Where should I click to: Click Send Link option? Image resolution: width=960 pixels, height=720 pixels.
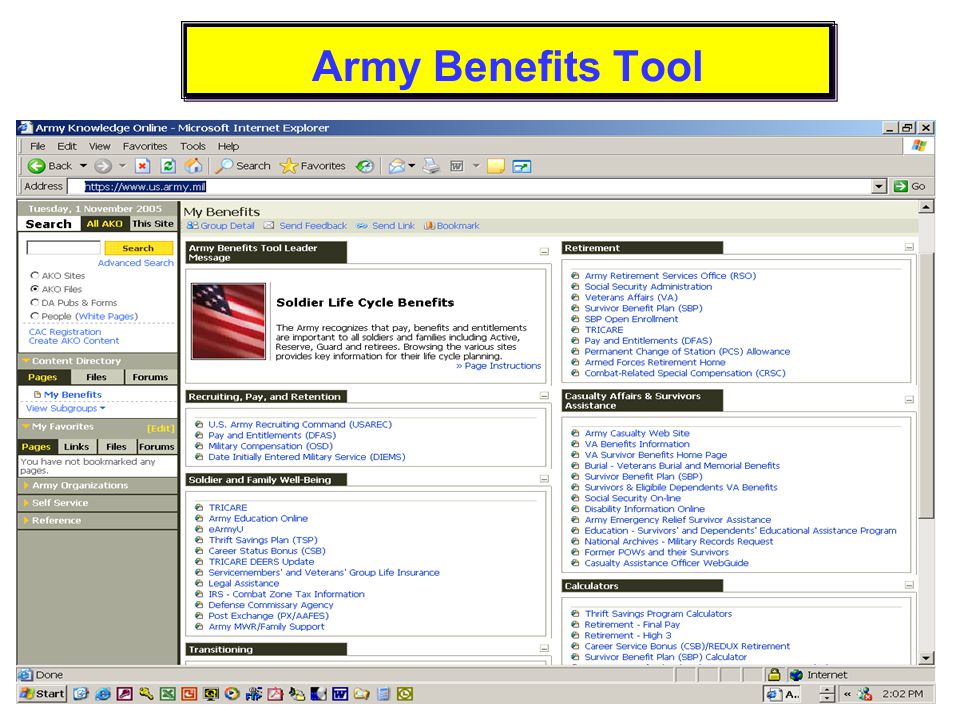click(386, 226)
